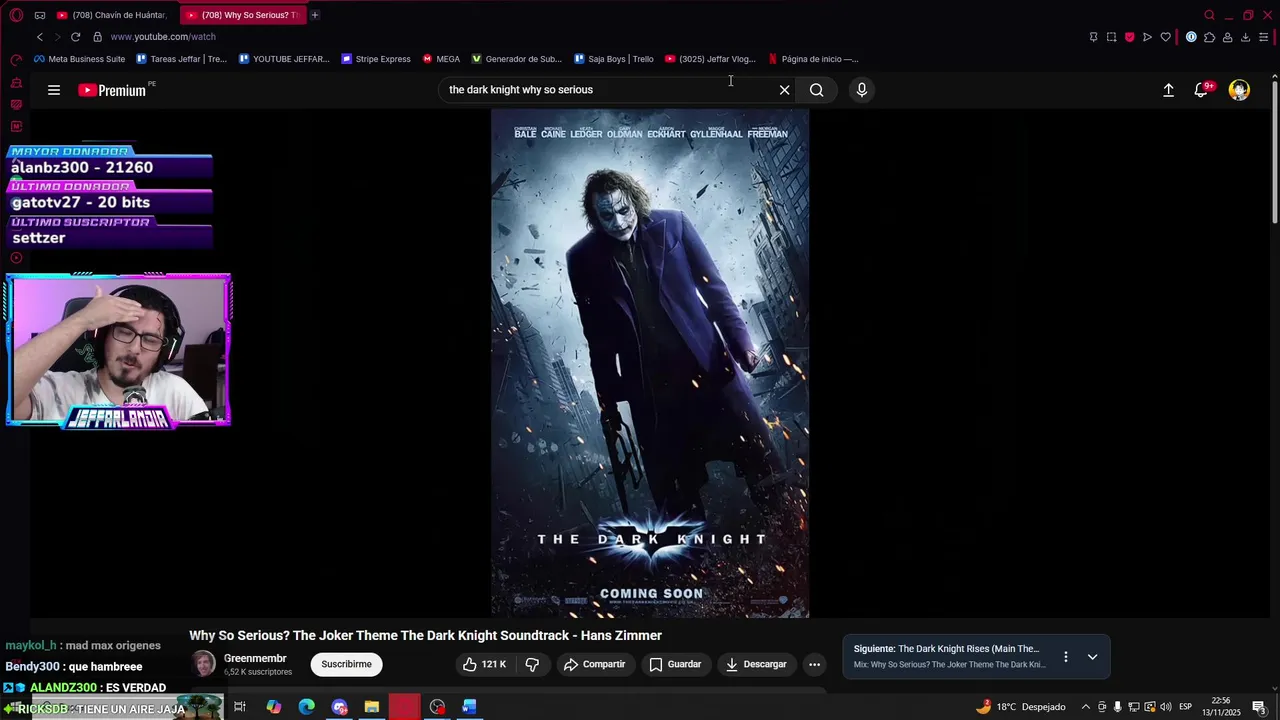Like the video with 121 K
1280x720 pixels.
[485, 664]
